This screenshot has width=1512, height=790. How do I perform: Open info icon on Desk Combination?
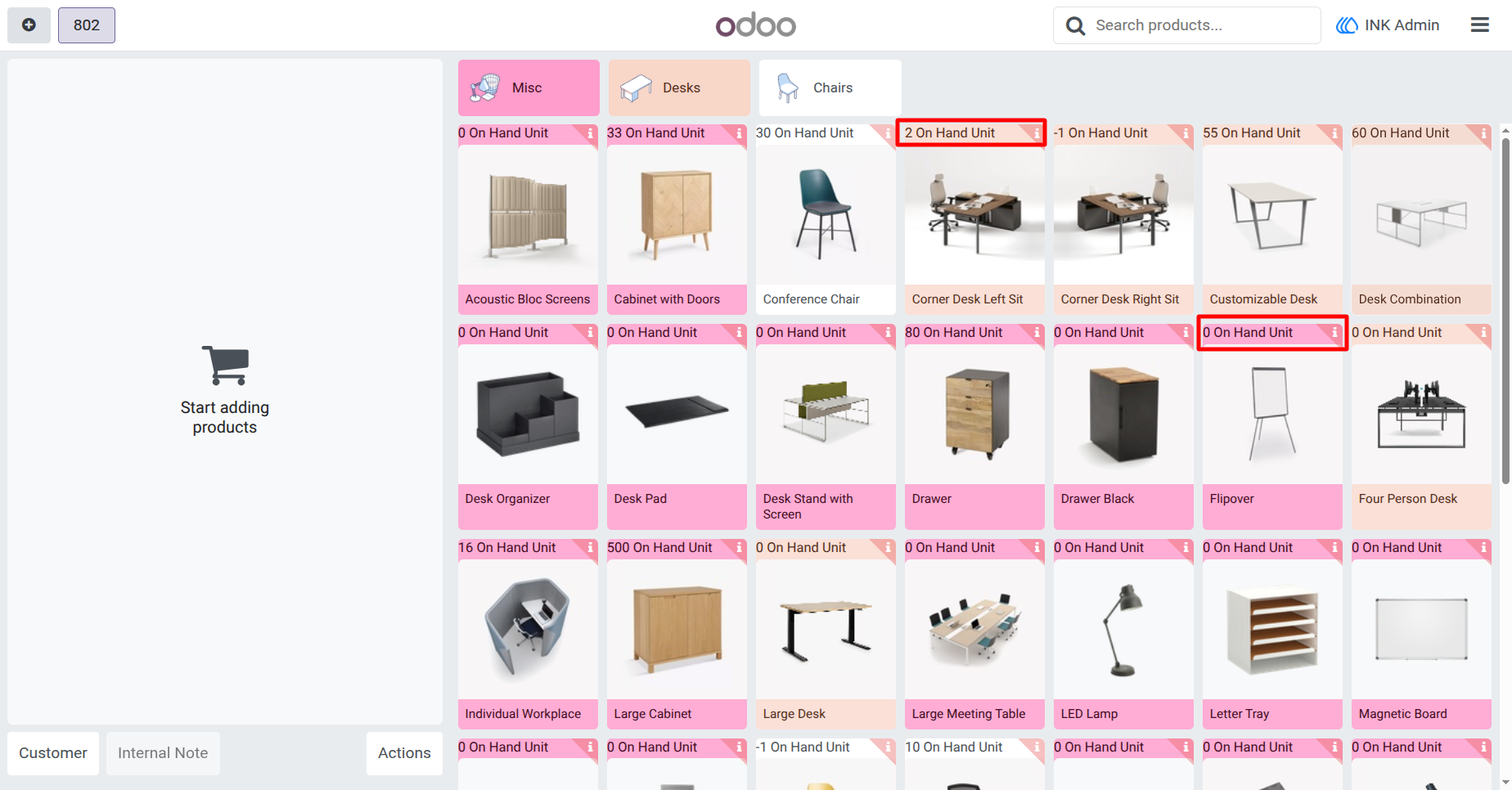pyautogui.click(x=1483, y=132)
